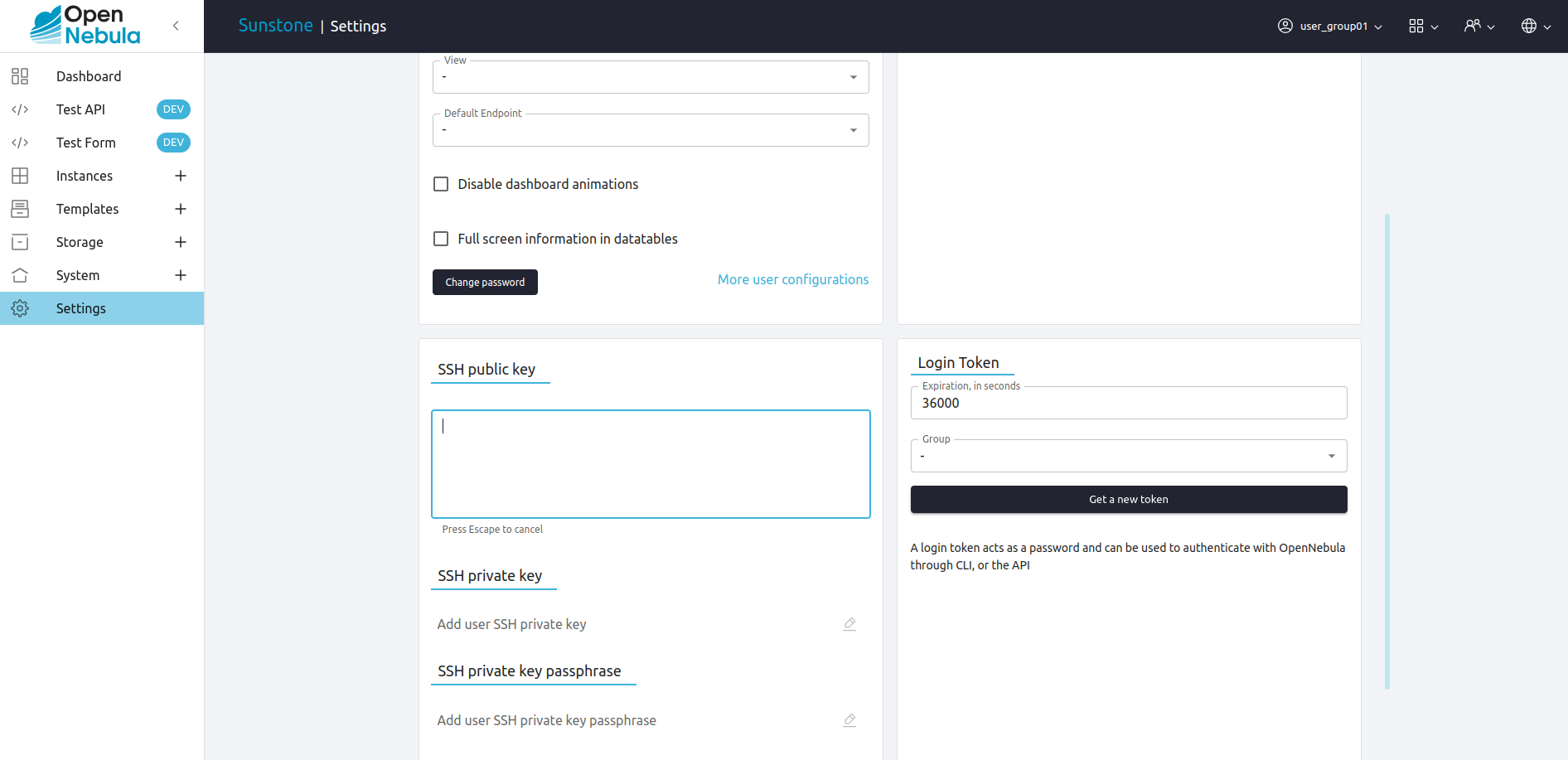
Task: Click the Storage sidebar icon
Action: click(x=20, y=242)
